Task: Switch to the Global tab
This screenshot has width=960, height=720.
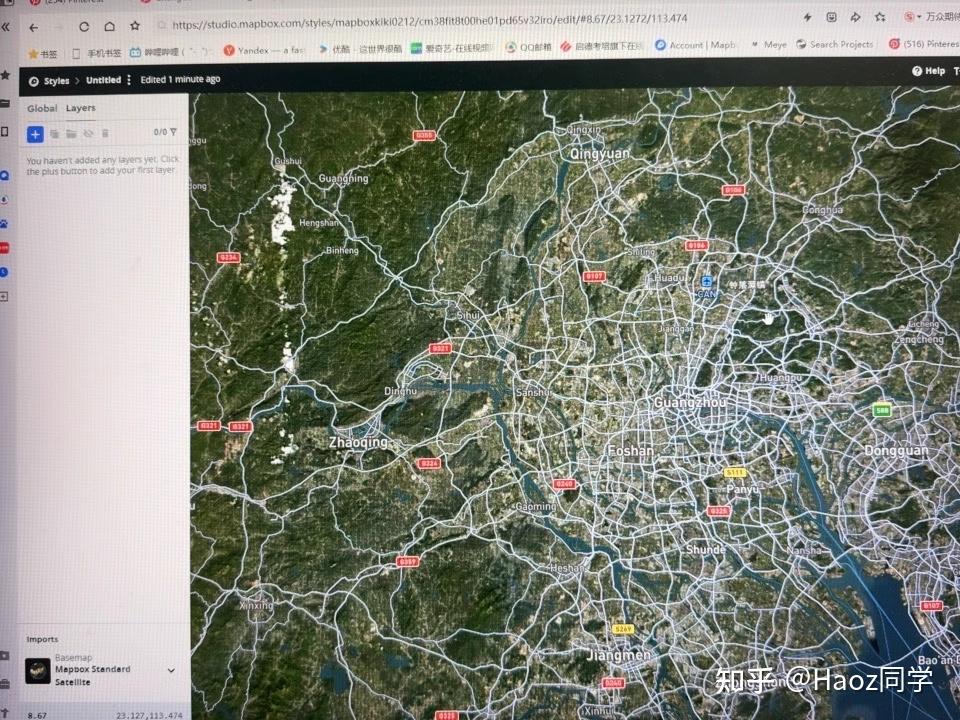Action: pyautogui.click(x=42, y=107)
